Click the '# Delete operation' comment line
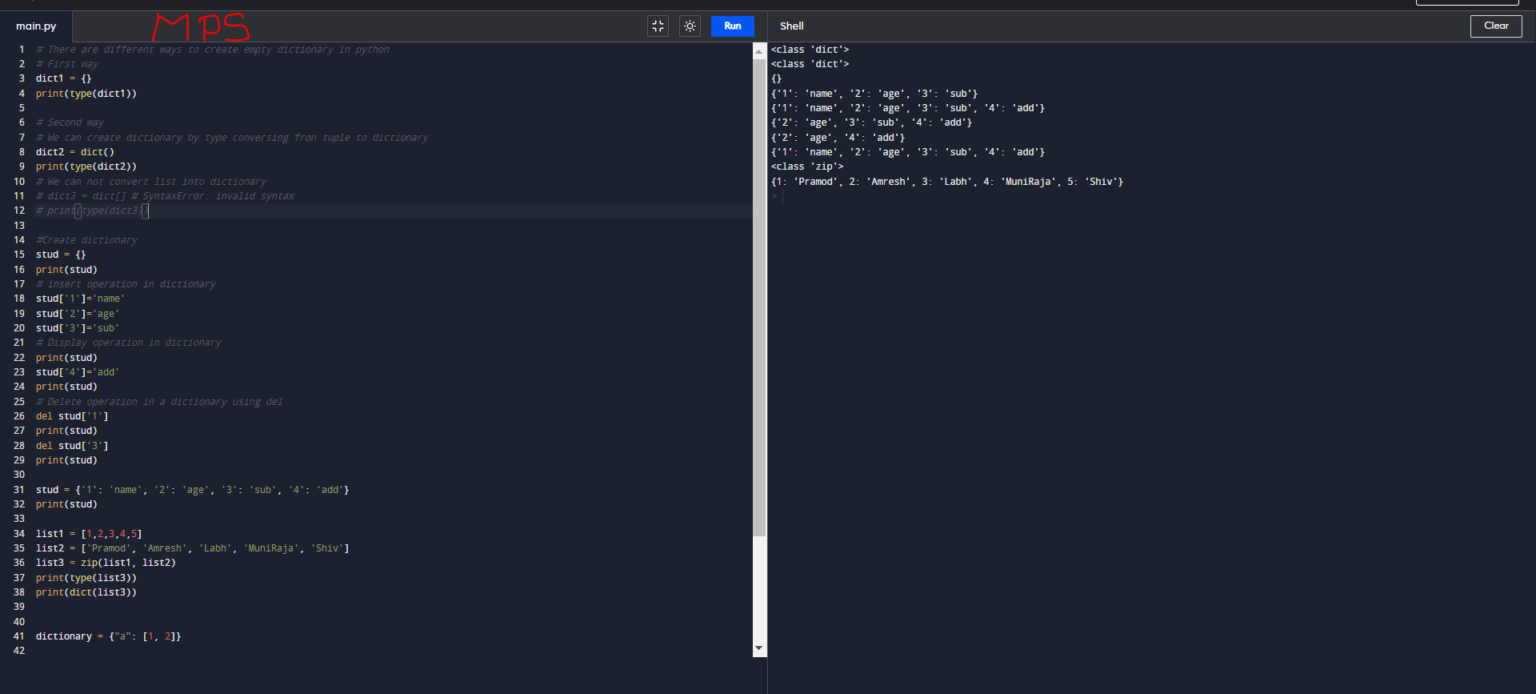Viewport: 1536px width, 694px height. (159, 402)
